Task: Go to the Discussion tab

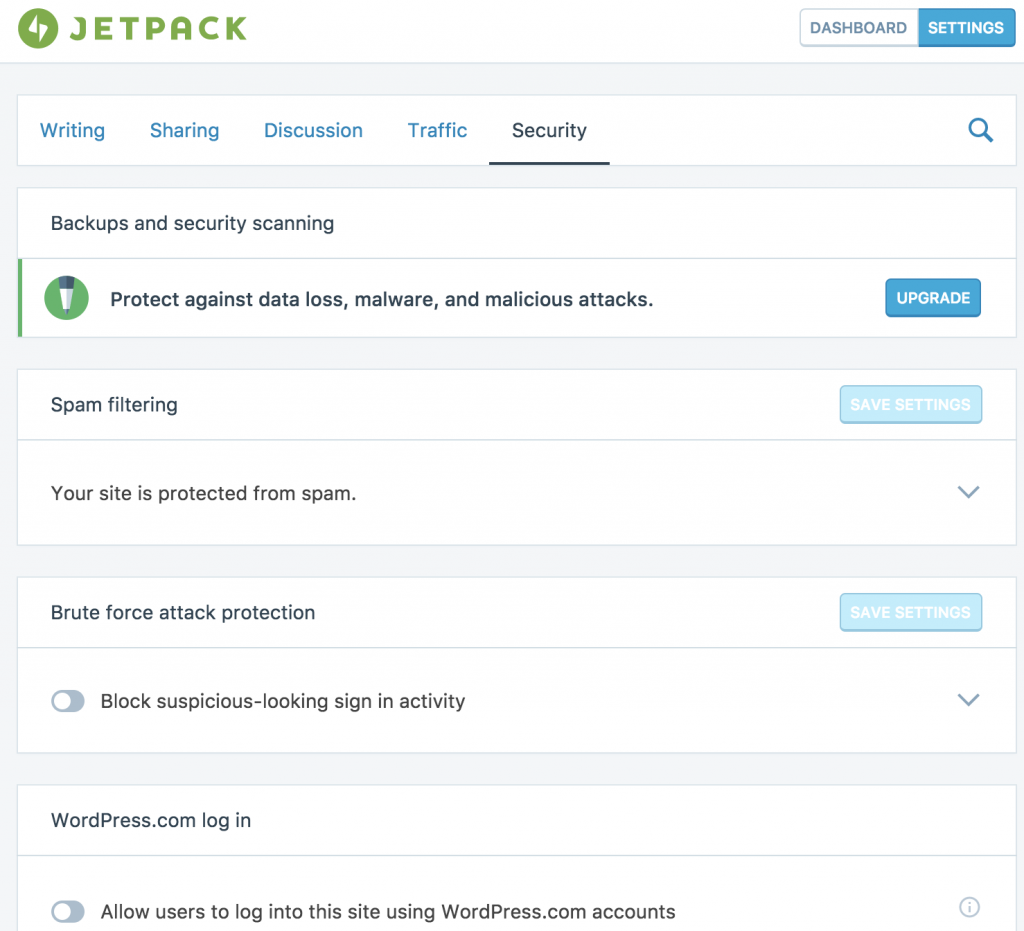Action: coord(313,131)
